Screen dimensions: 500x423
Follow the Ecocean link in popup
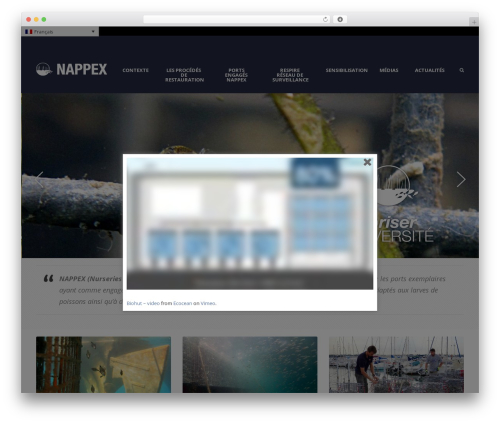click(x=182, y=303)
